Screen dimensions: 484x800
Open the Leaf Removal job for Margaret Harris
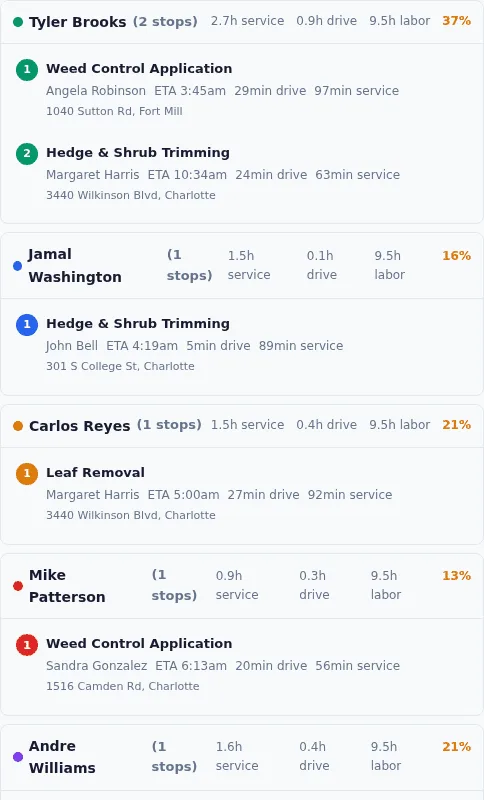(95, 472)
